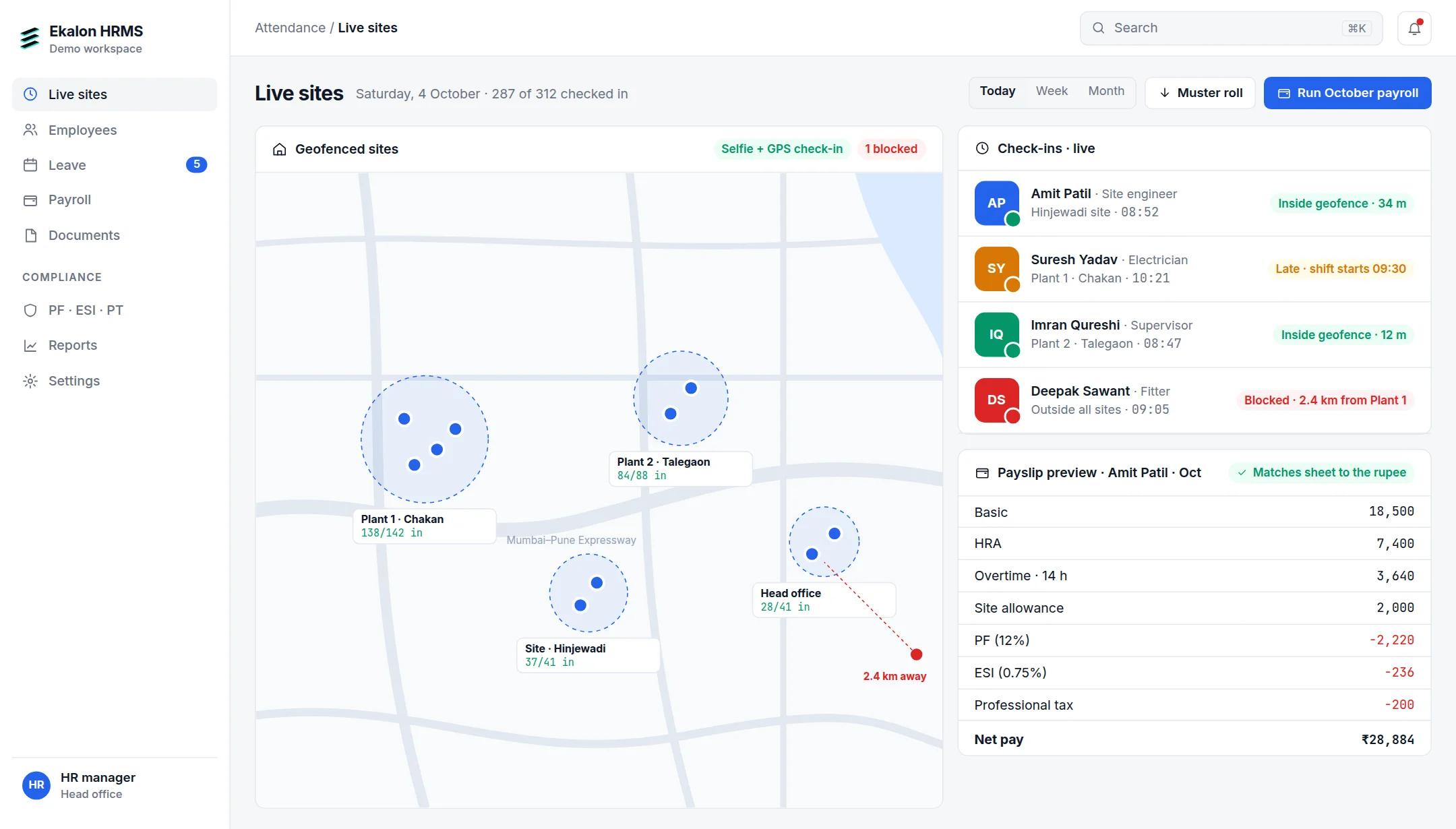This screenshot has width=1456, height=829.
Task: Click the Ekalon HRMS logo icon
Action: pyautogui.click(x=30, y=38)
